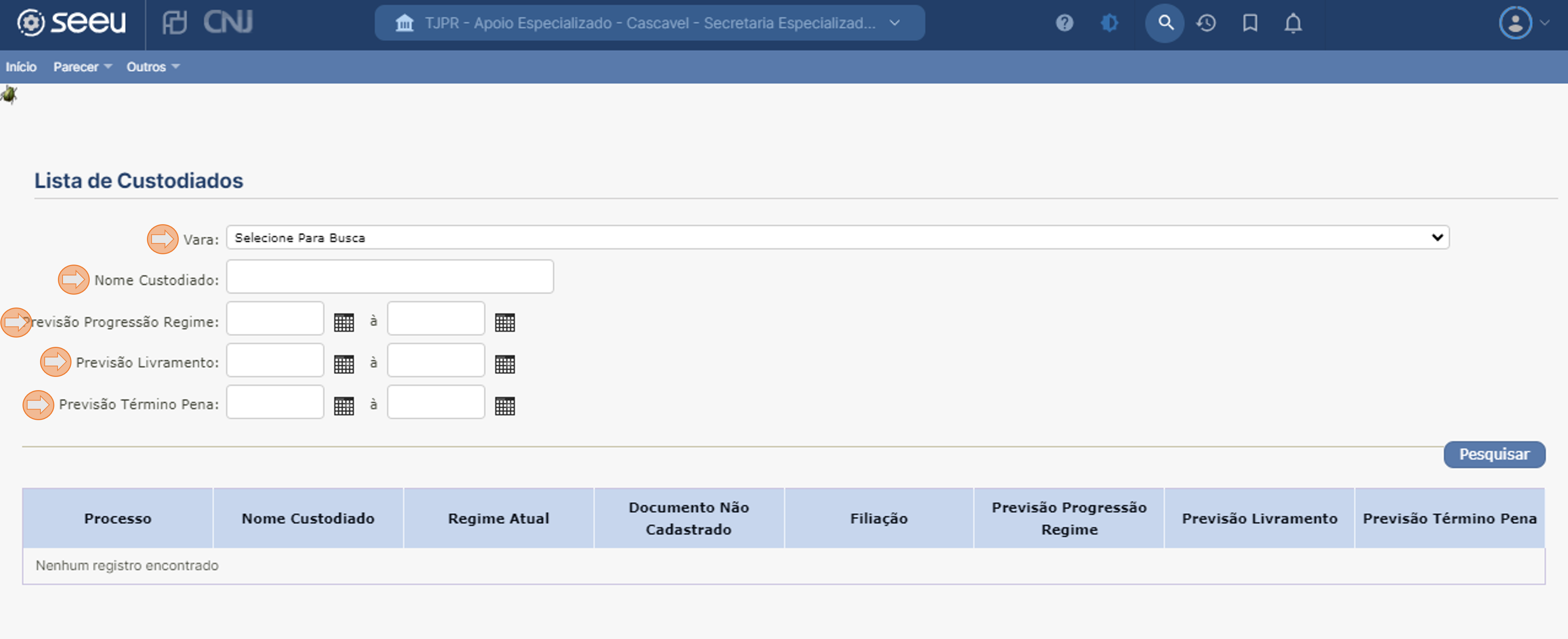Open the Vara dropdown Selecione Para Busca

838,237
